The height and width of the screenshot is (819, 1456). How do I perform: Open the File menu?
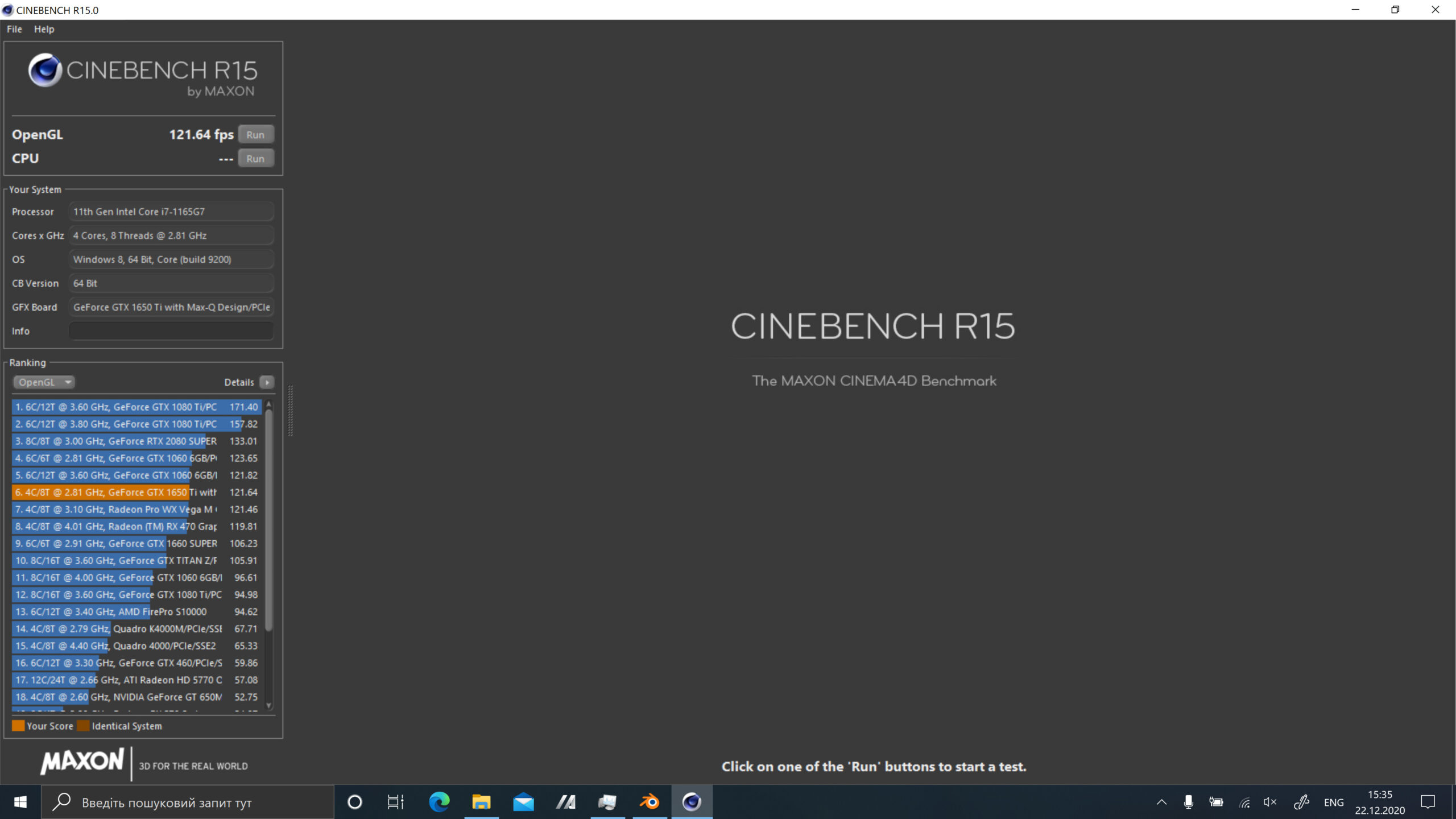[x=14, y=29]
